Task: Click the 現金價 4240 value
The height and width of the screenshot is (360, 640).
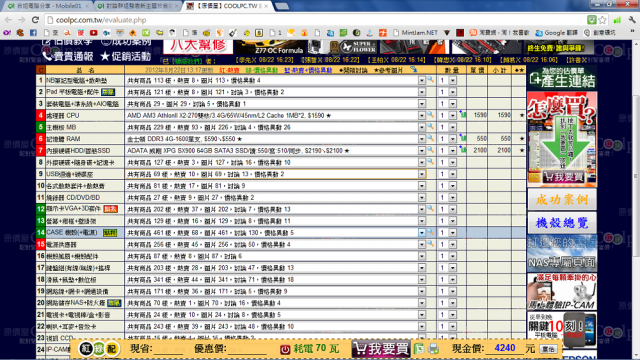Action: click(x=504, y=348)
